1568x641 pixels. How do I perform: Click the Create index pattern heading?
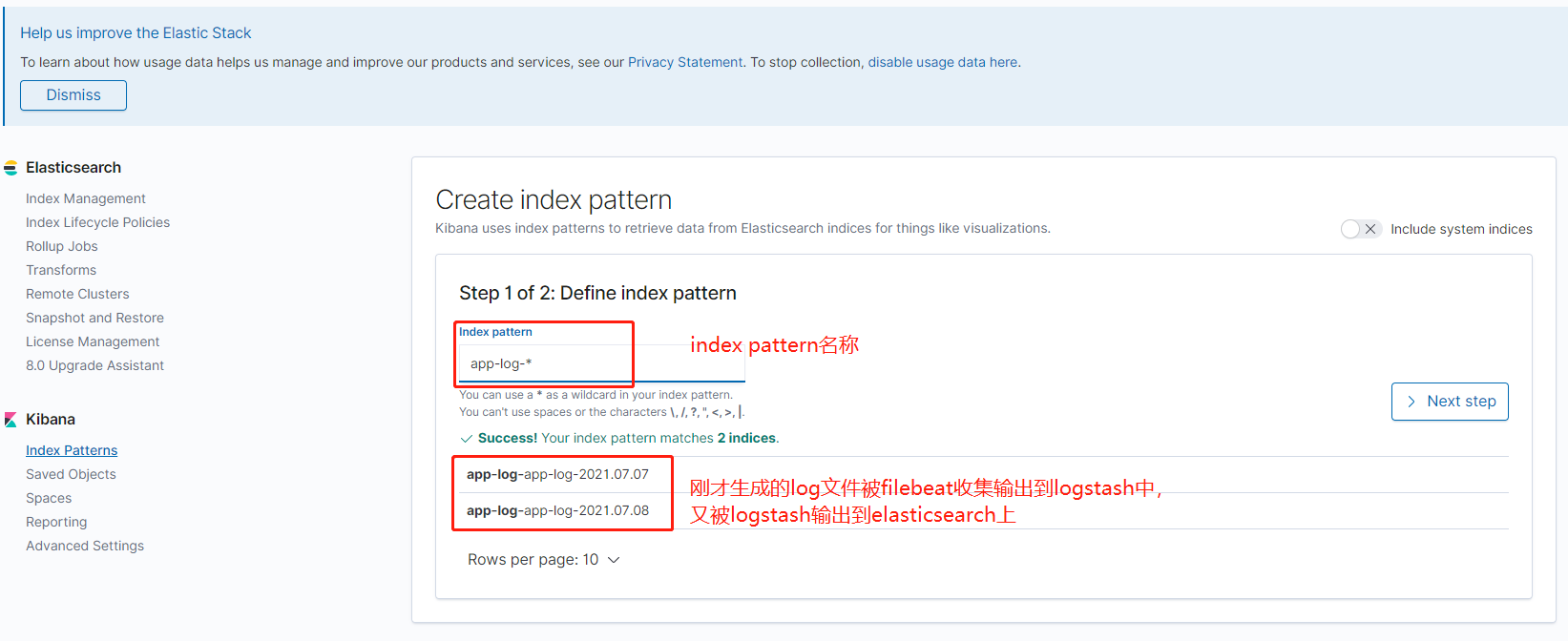(x=554, y=200)
